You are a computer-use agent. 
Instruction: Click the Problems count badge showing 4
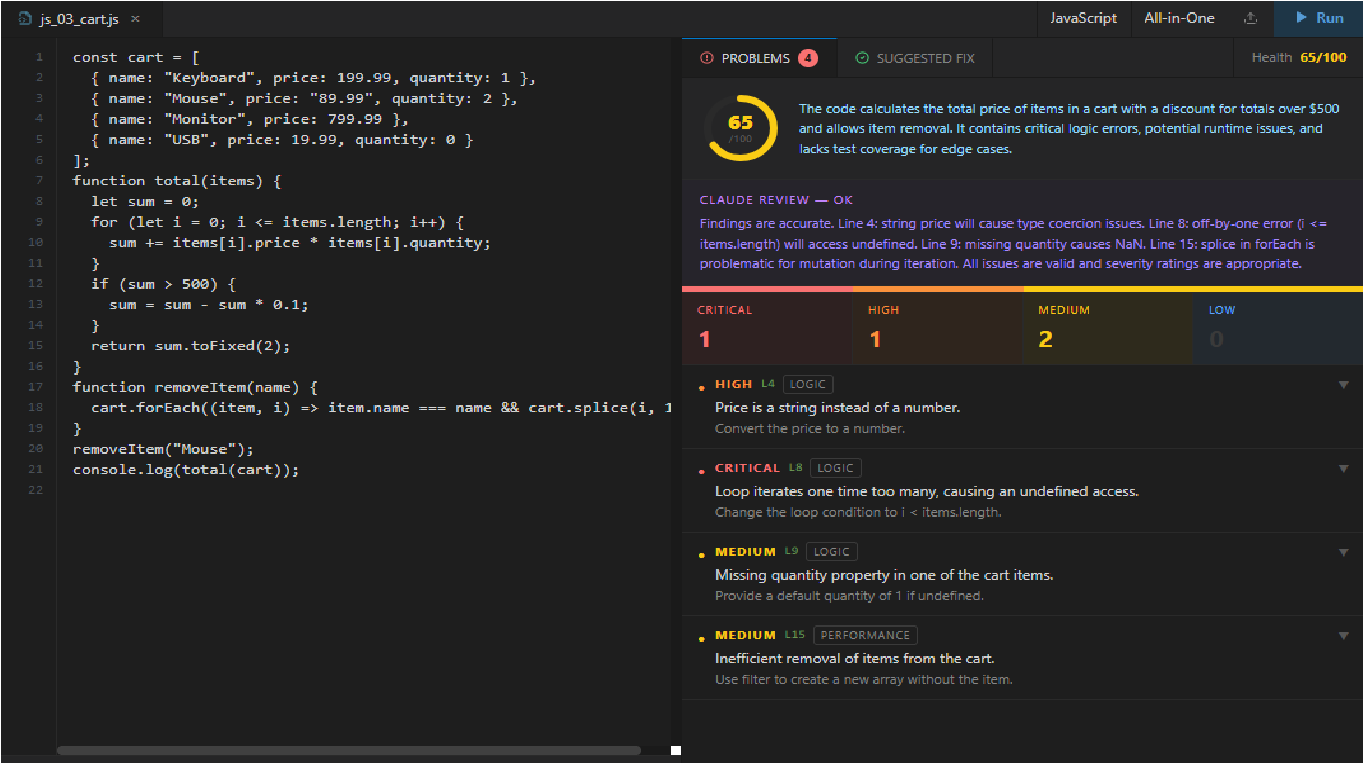(x=807, y=58)
